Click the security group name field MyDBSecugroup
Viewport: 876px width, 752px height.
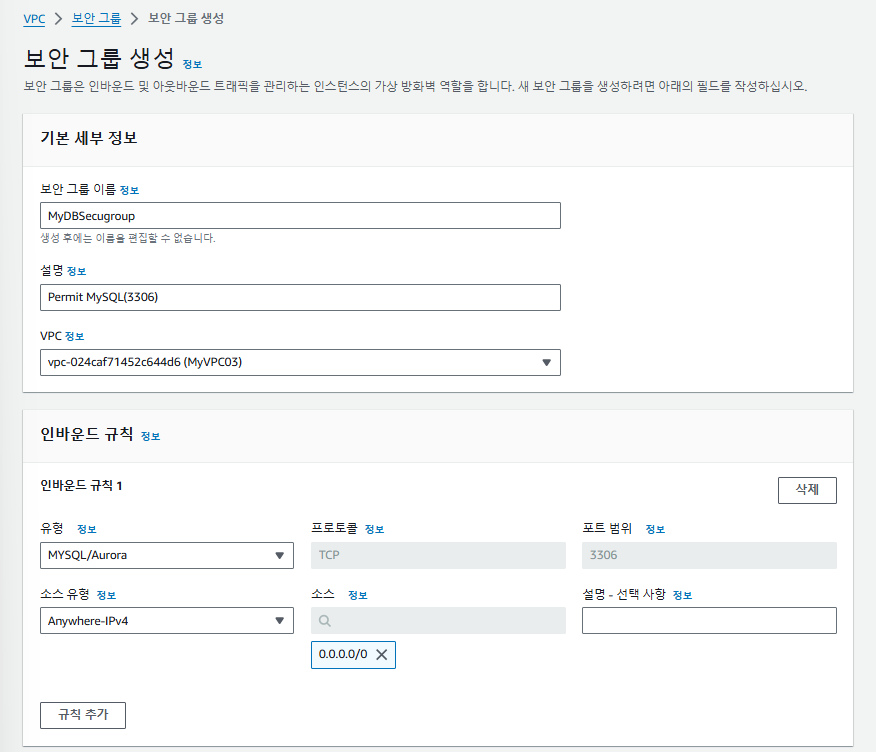[x=300, y=216]
